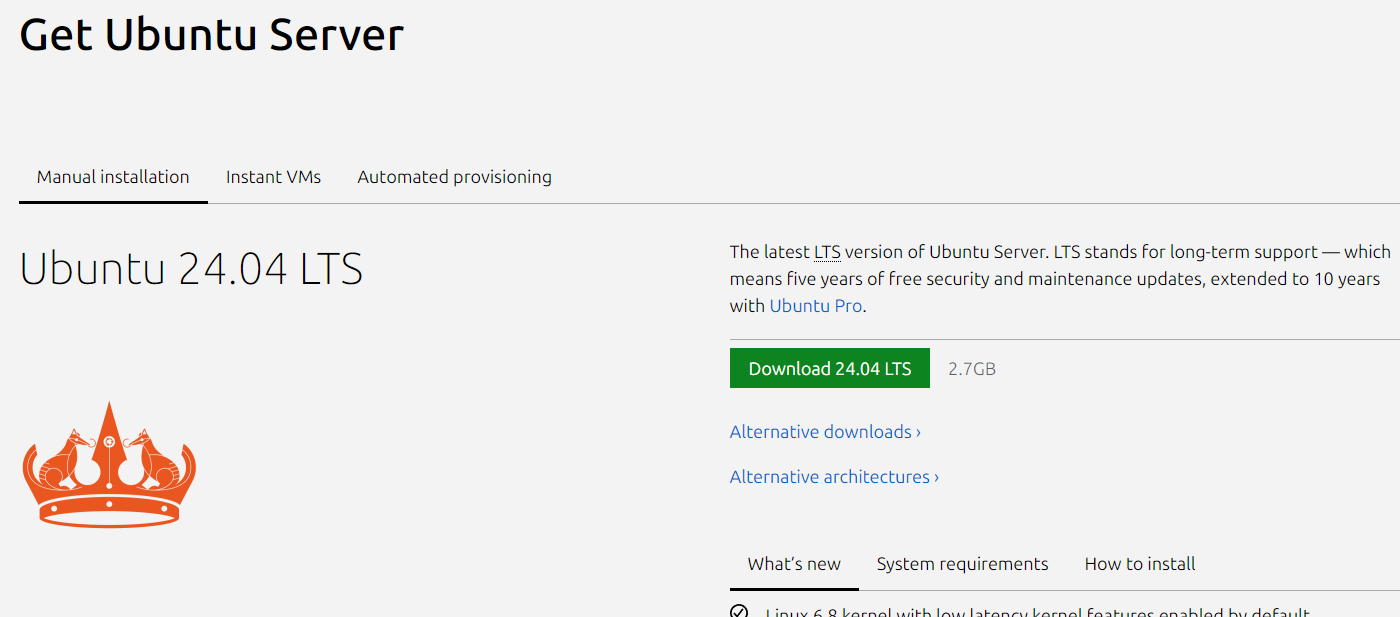The image size is (1400, 617).
Task: Select the Automated provisioning tab
Action: [454, 177]
